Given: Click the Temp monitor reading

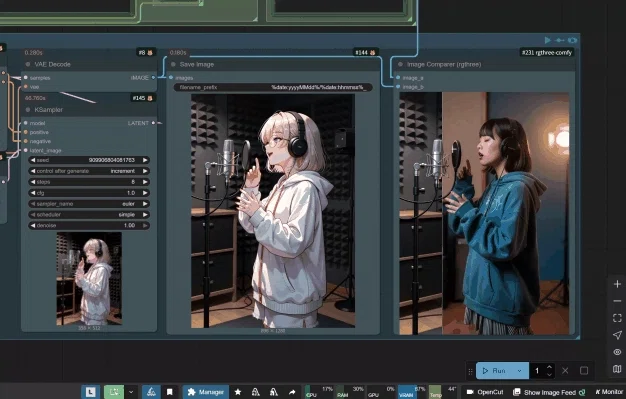Looking at the screenshot, I should pyautogui.click(x=443, y=392).
